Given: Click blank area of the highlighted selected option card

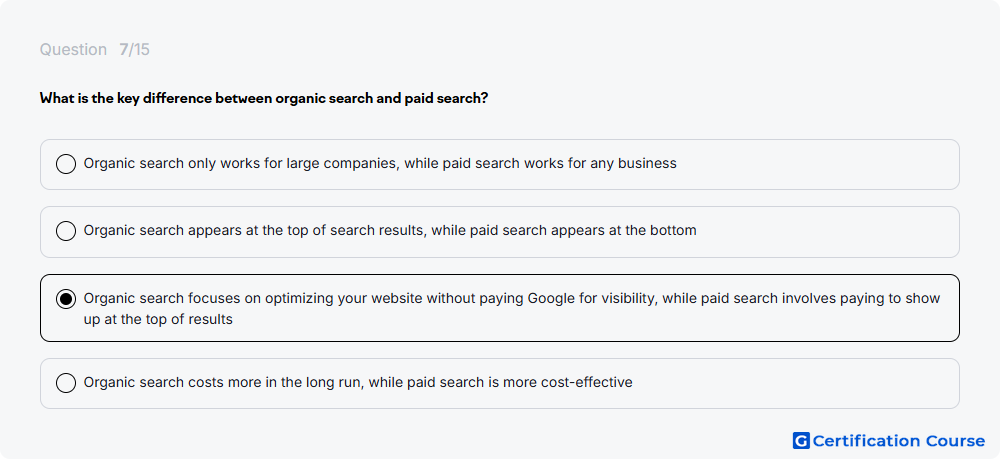Looking at the screenshot, I should click(x=593, y=320).
